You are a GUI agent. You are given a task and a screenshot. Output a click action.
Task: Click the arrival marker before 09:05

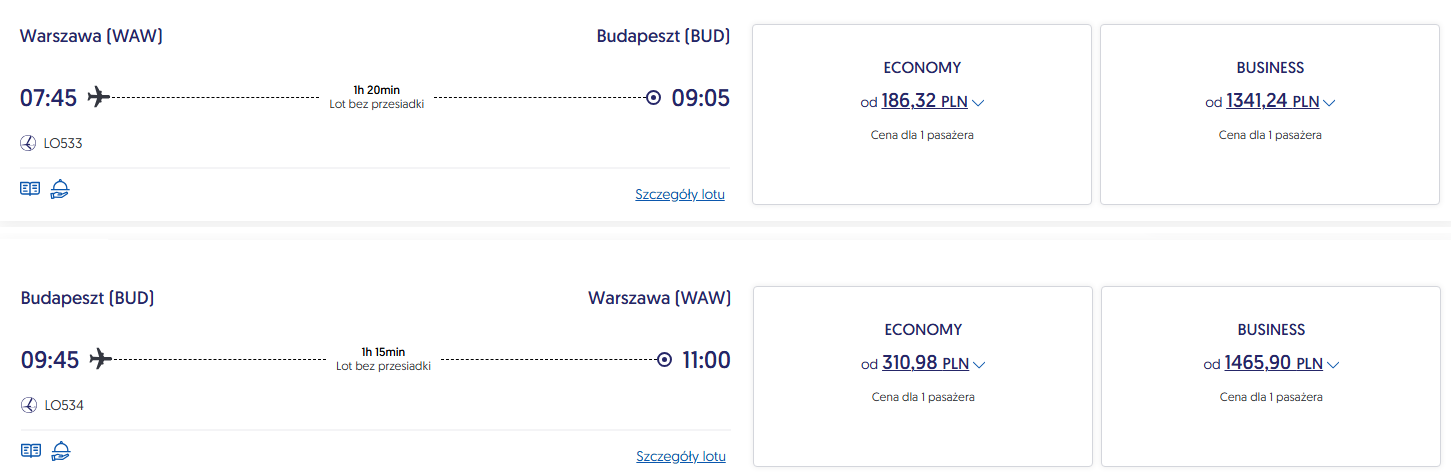[653, 98]
